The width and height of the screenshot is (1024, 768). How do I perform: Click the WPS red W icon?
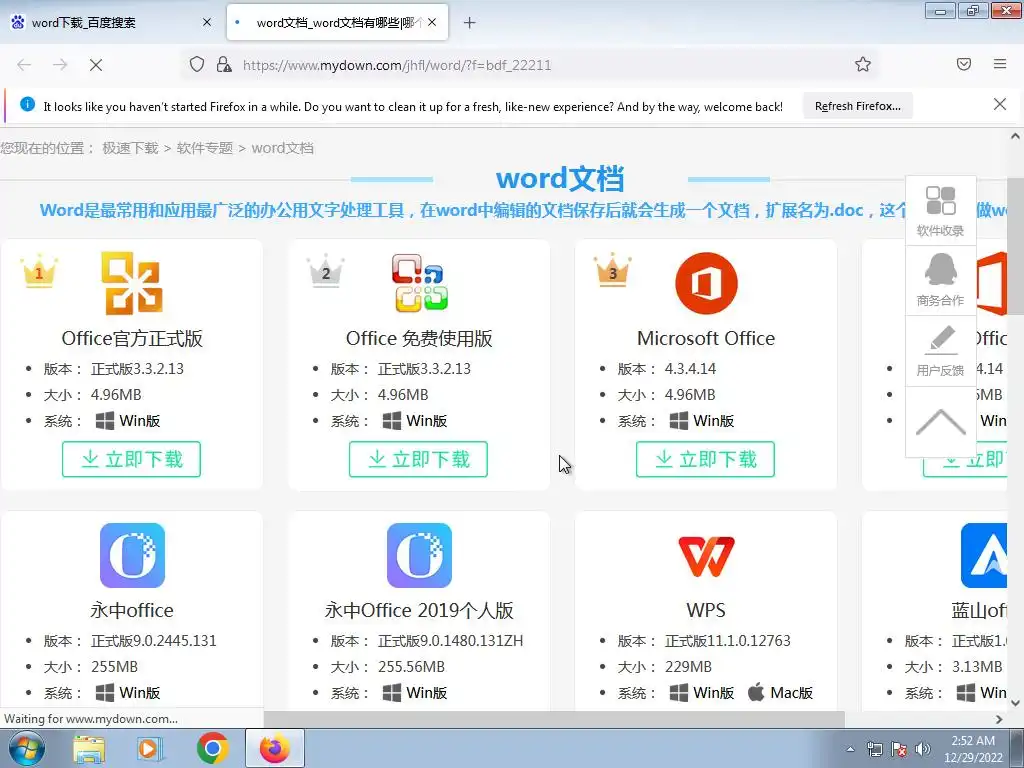point(706,556)
